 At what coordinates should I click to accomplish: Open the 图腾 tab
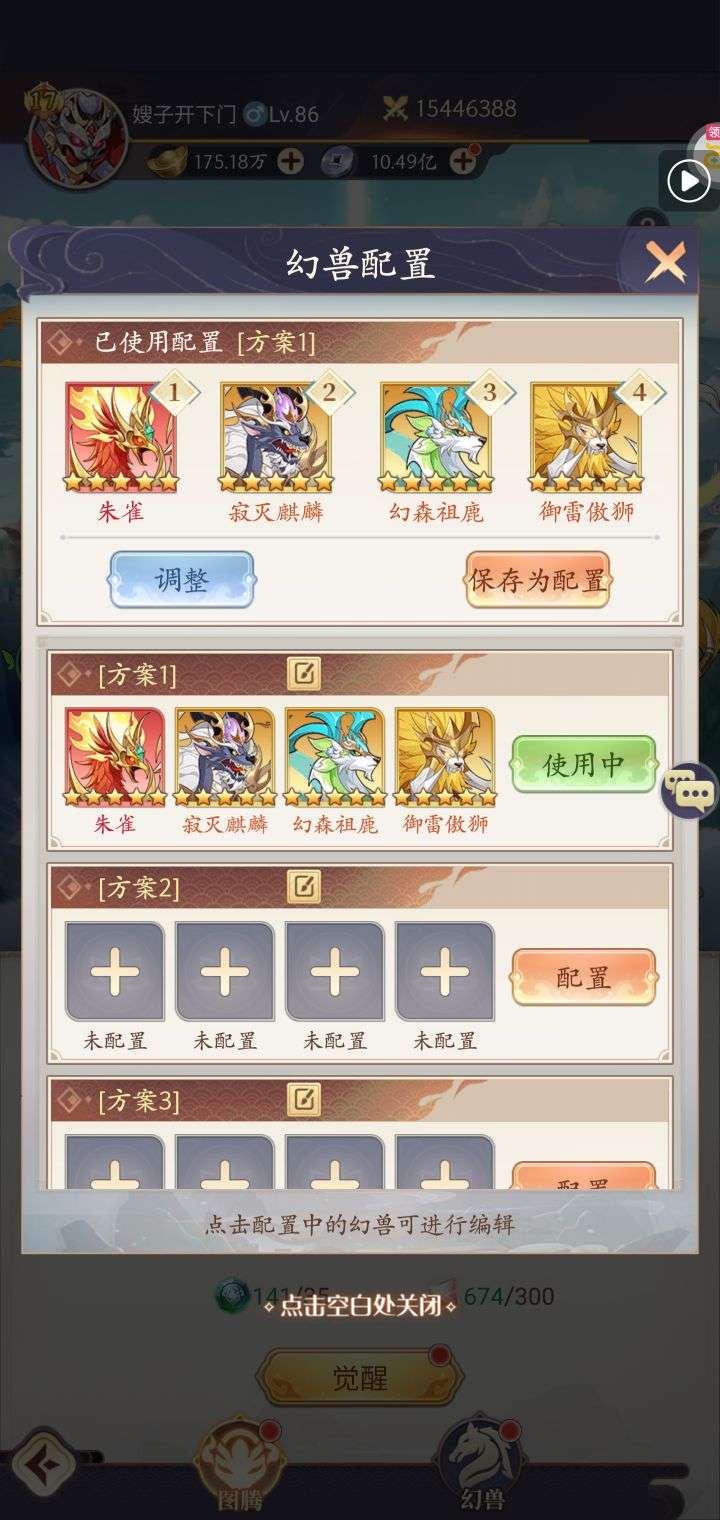pyautogui.click(x=240, y=1463)
